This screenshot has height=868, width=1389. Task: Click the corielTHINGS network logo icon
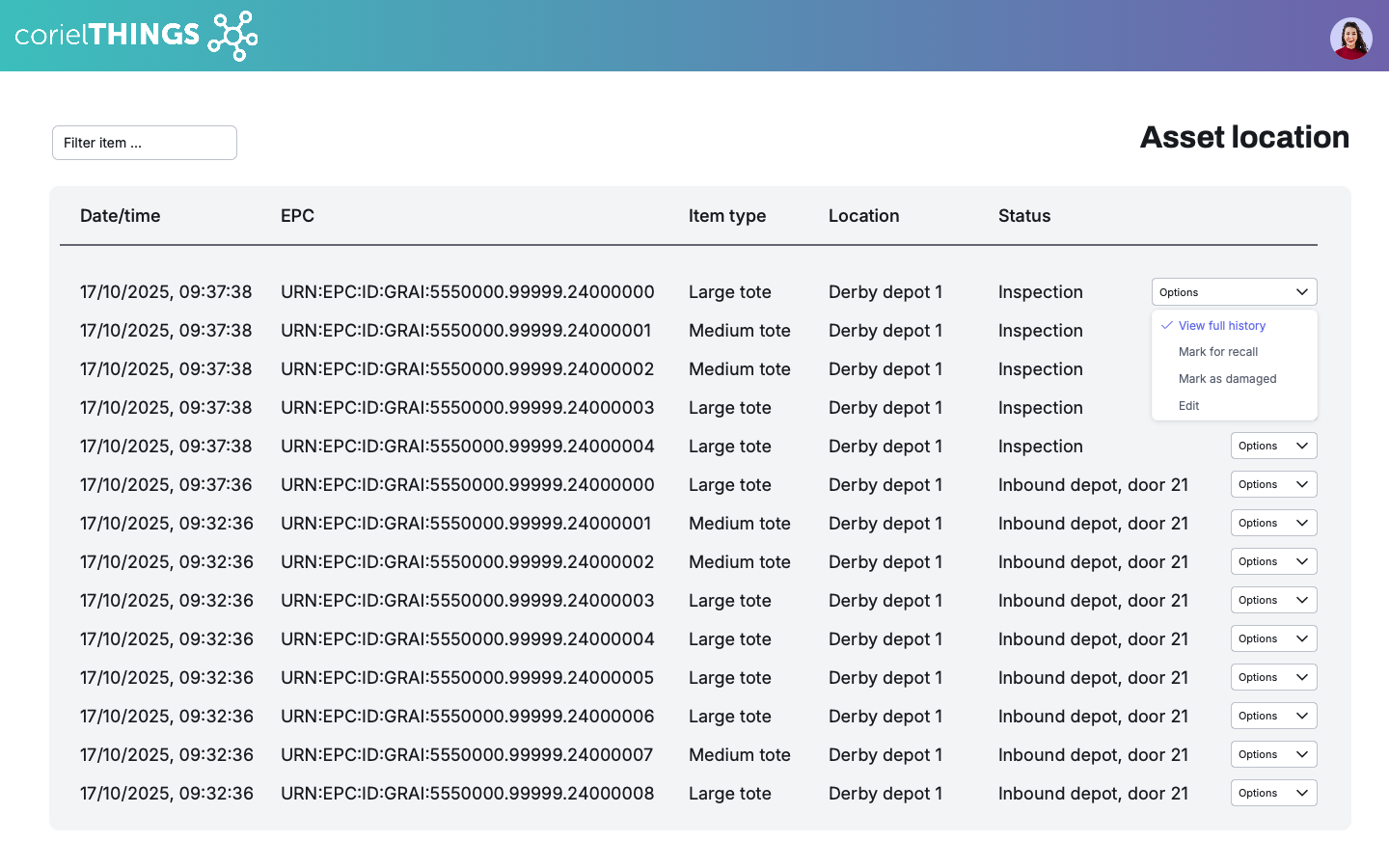[233, 36]
